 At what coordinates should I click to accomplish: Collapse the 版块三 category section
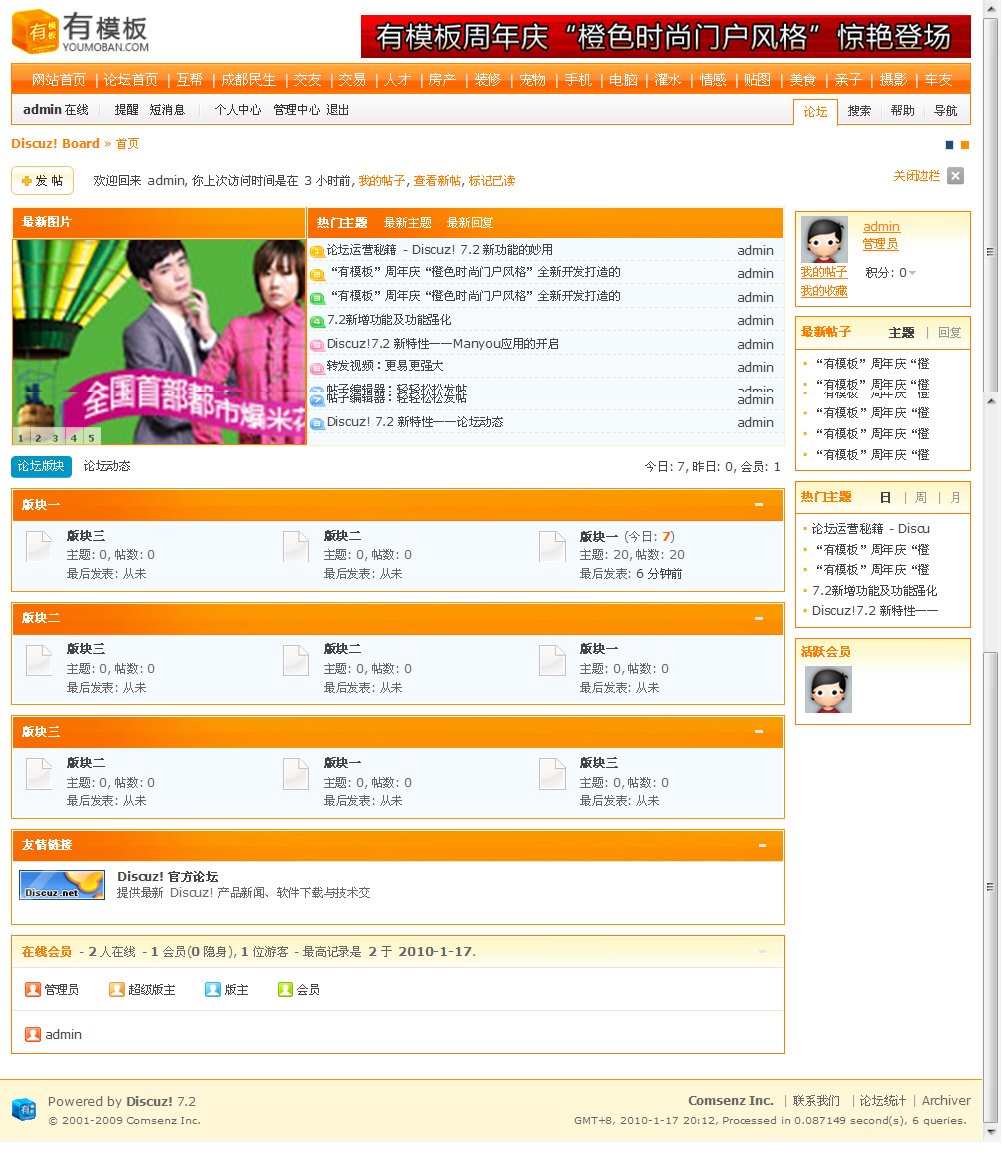click(x=759, y=731)
